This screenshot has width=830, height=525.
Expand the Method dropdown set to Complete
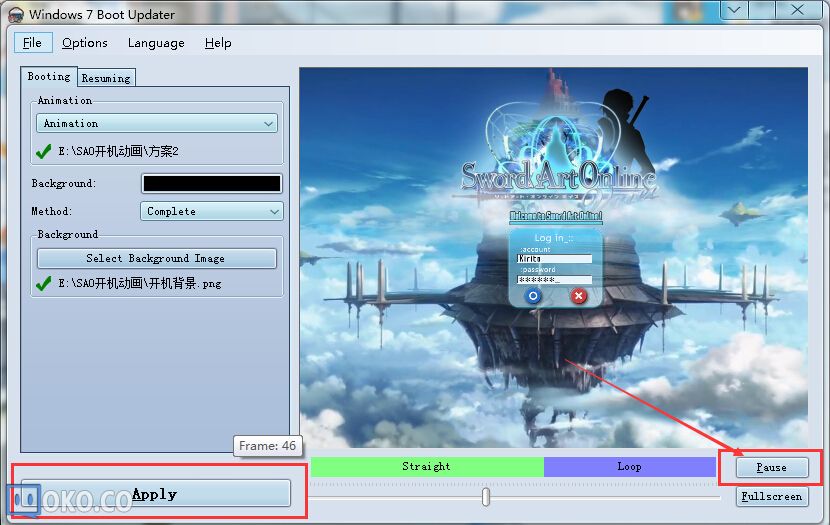pos(212,211)
